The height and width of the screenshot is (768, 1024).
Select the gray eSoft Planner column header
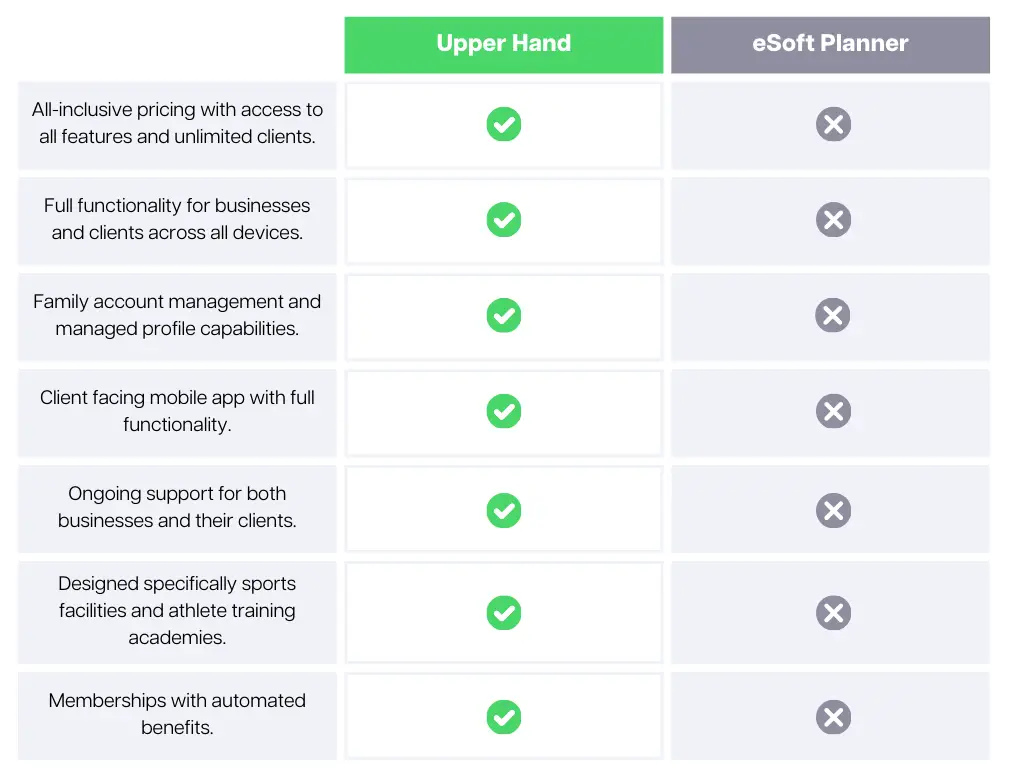point(830,45)
